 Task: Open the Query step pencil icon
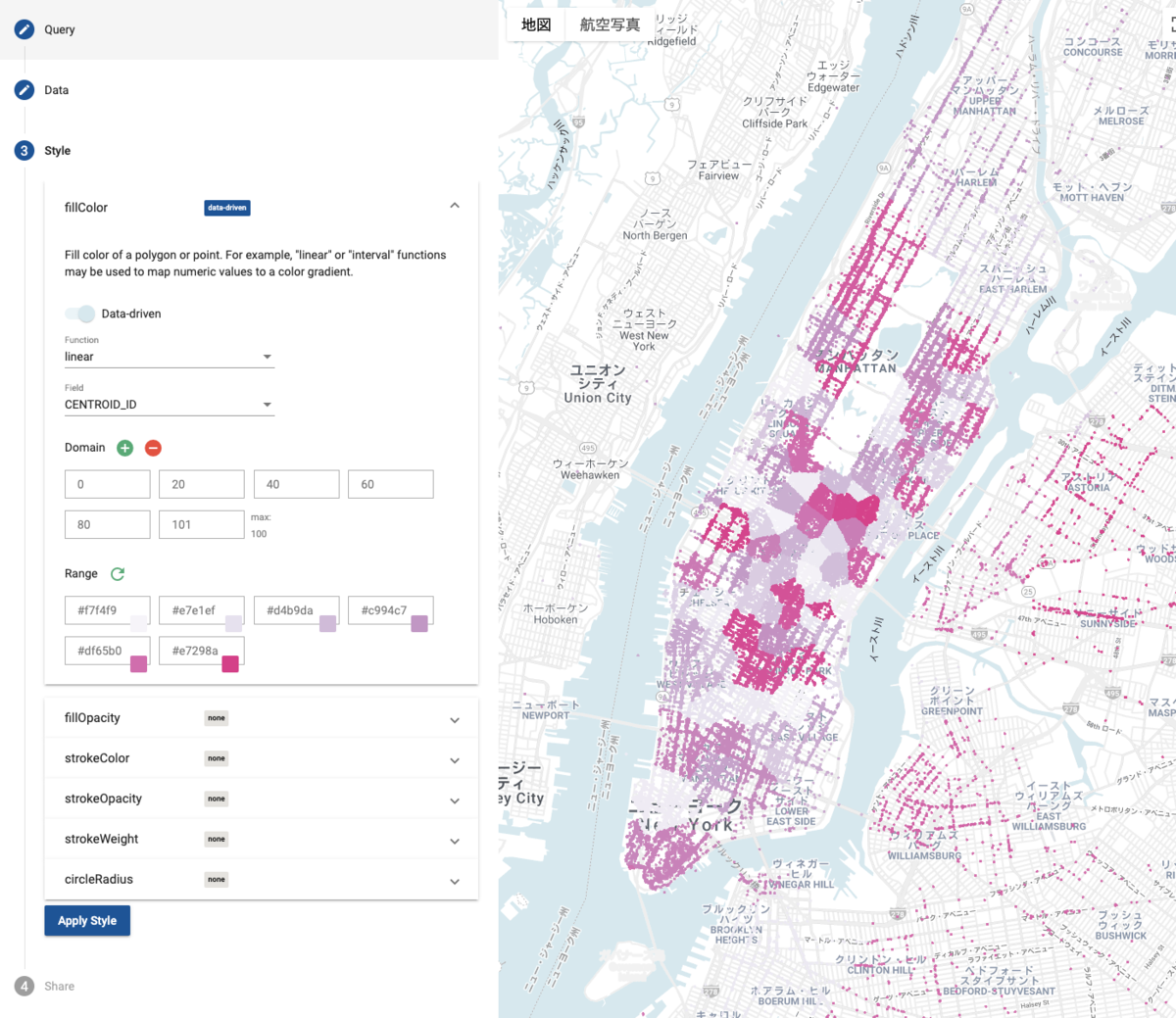[x=24, y=29]
